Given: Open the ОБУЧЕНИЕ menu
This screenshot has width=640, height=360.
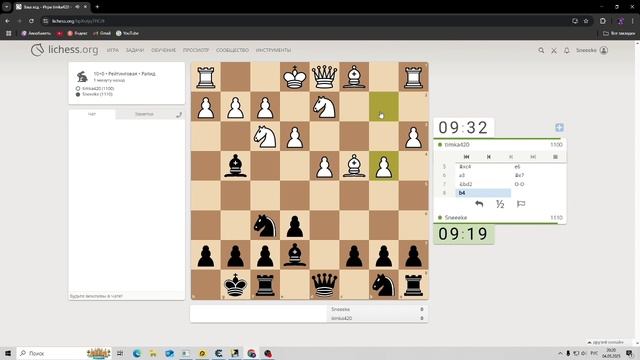Looking at the screenshot, I should pos(163,50).
